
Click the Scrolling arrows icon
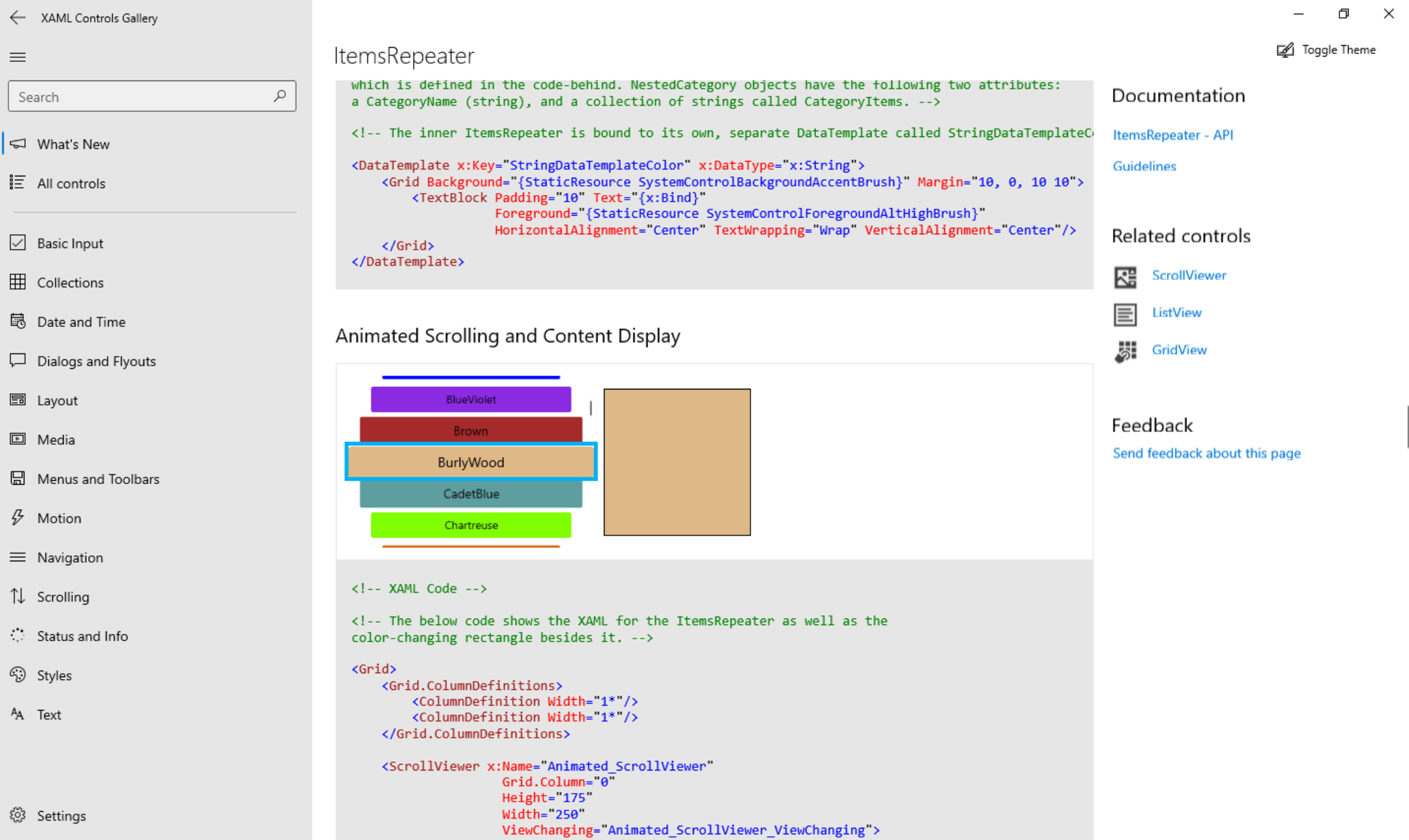[18, 596]
